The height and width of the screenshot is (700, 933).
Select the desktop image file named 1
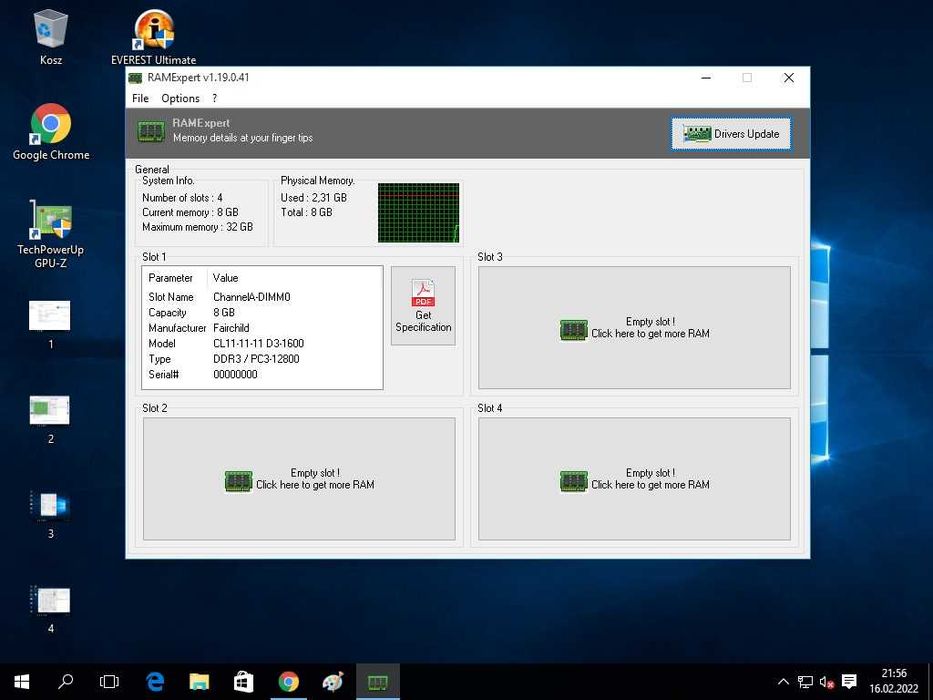click(x=50, y=316)
